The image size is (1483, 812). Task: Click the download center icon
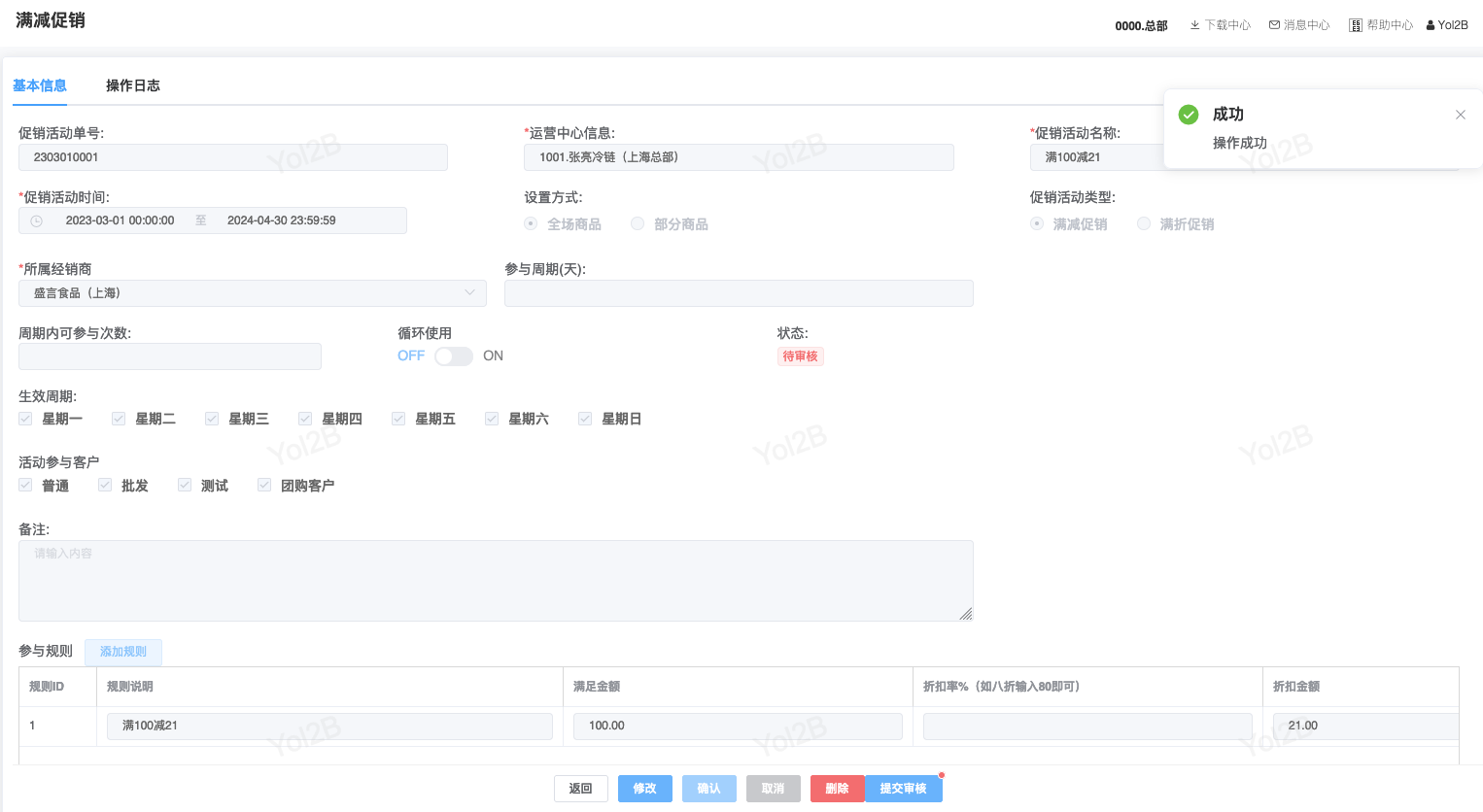(1194, 25)
